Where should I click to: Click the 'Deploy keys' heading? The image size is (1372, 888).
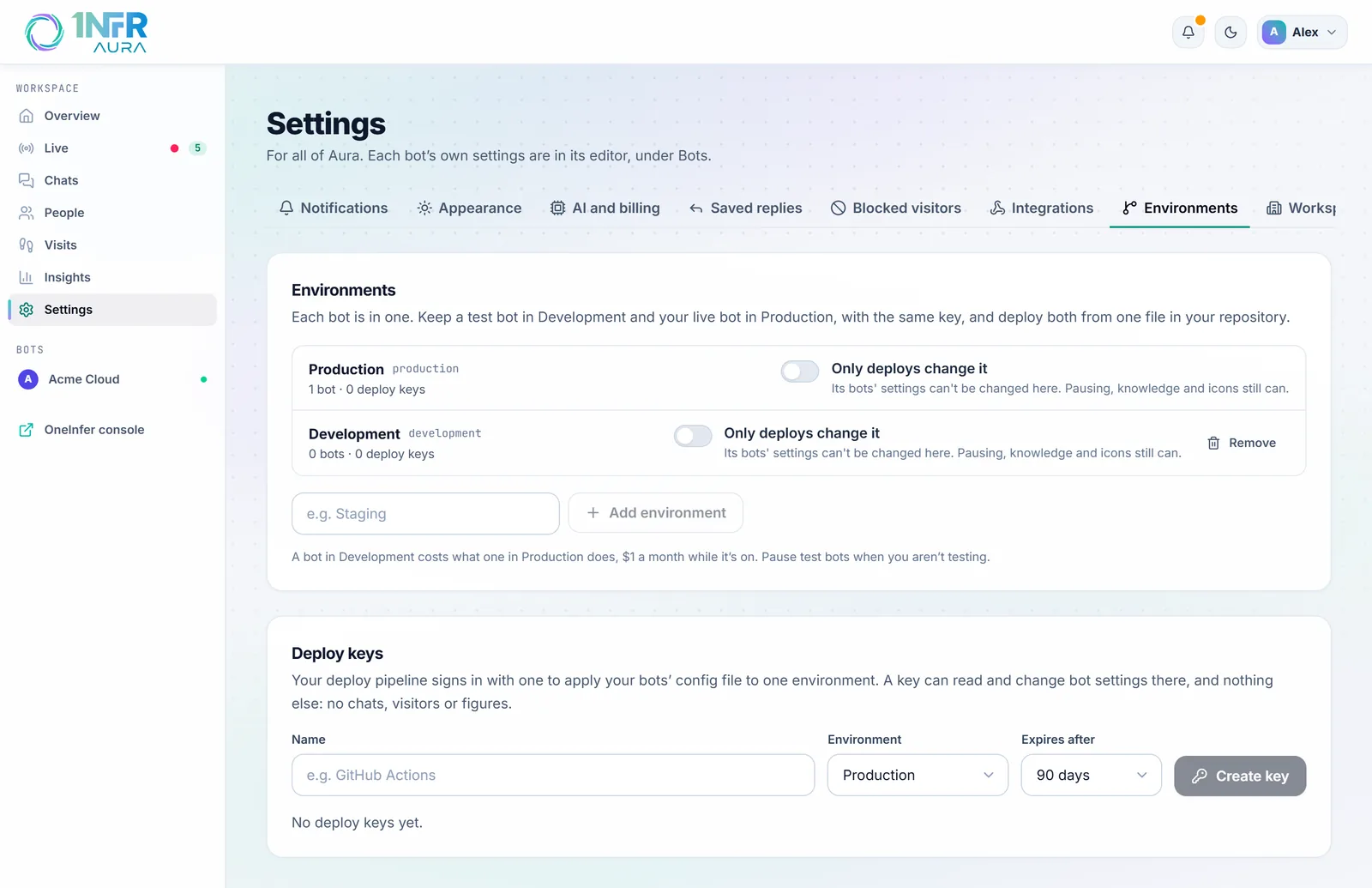pyautogui.click(x=337, y=654)
